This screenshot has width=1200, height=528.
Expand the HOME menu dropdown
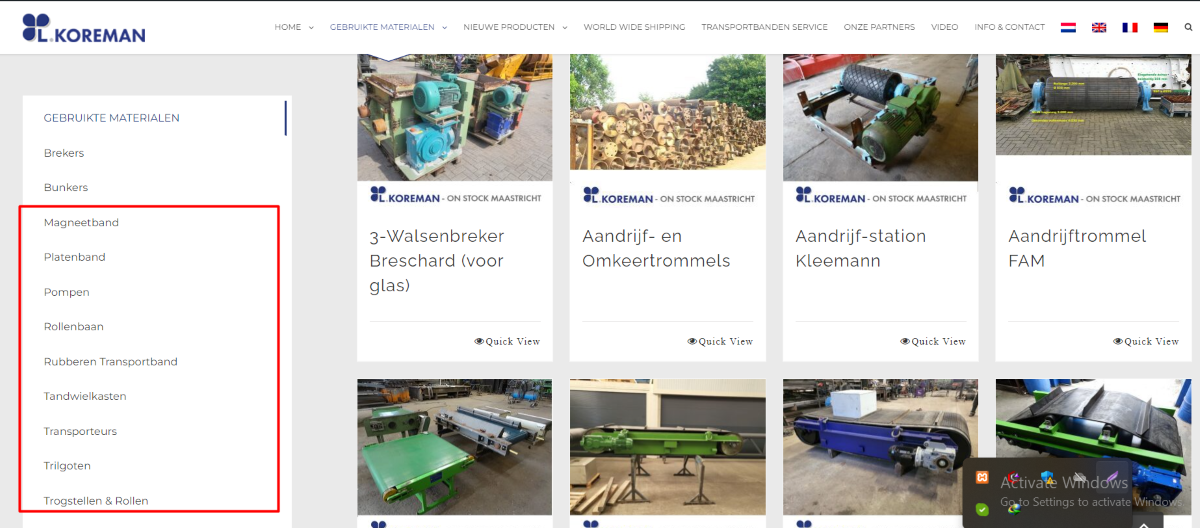click(x=294, y=27)
